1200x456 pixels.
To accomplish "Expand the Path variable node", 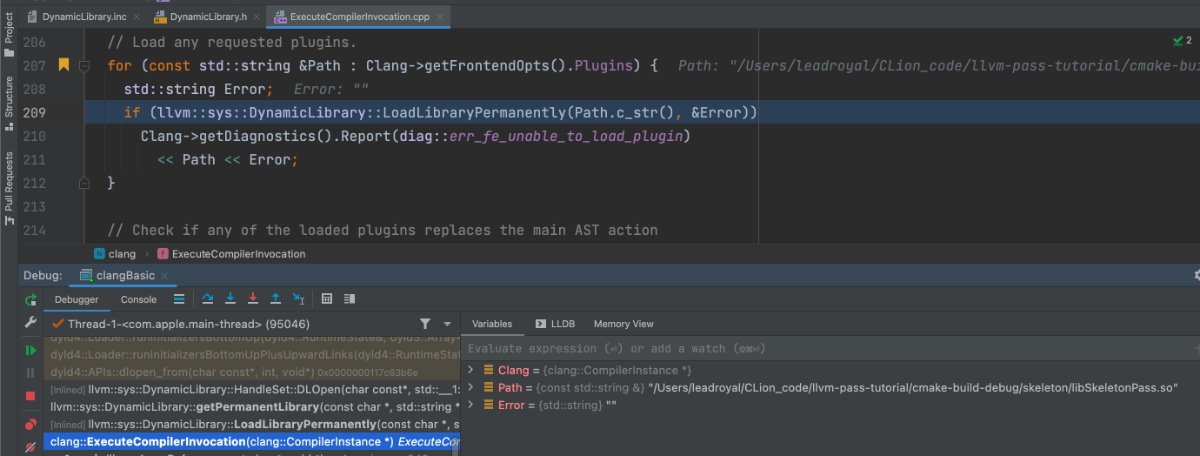I will (x=472, y=387).
